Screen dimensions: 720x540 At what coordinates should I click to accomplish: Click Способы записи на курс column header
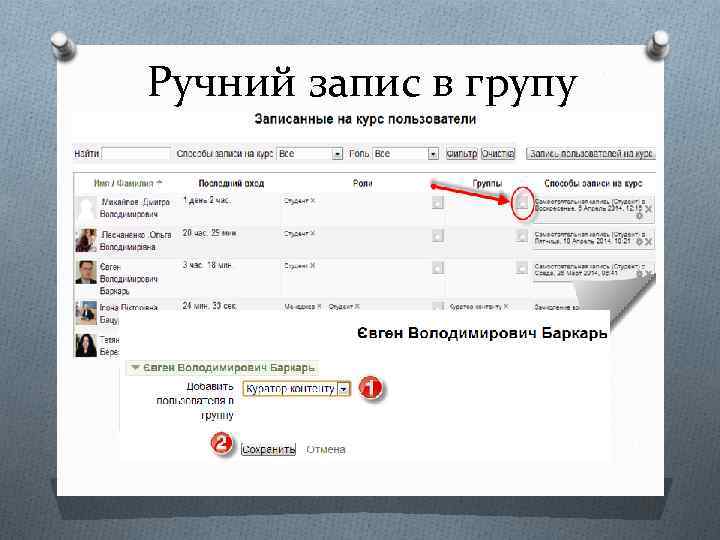593,183
